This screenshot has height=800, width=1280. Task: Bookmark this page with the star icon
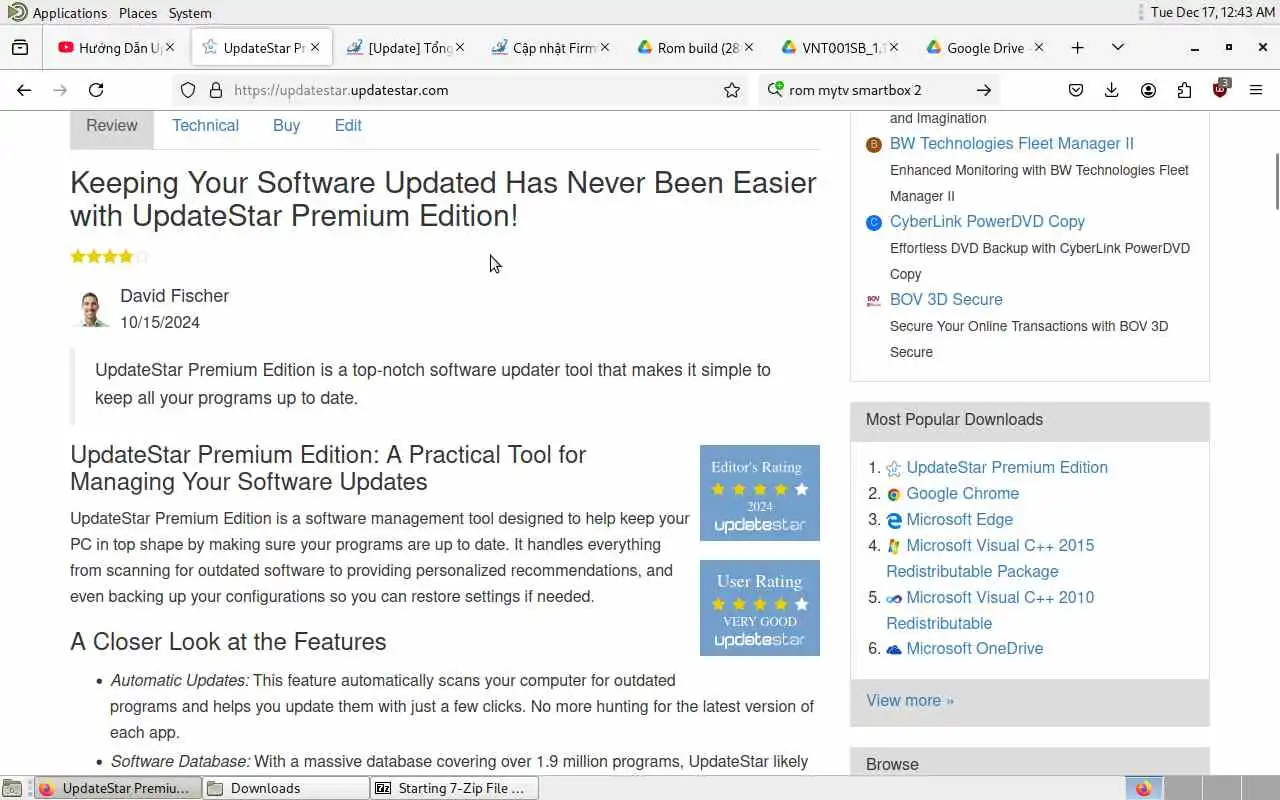[x=732, y=90]
